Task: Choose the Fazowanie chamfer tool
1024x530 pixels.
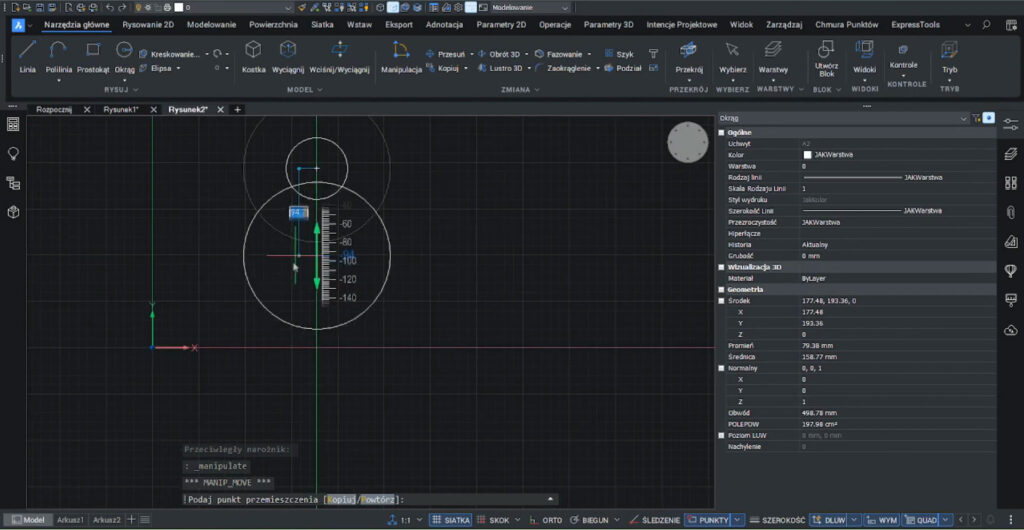Action: [558, 54]
